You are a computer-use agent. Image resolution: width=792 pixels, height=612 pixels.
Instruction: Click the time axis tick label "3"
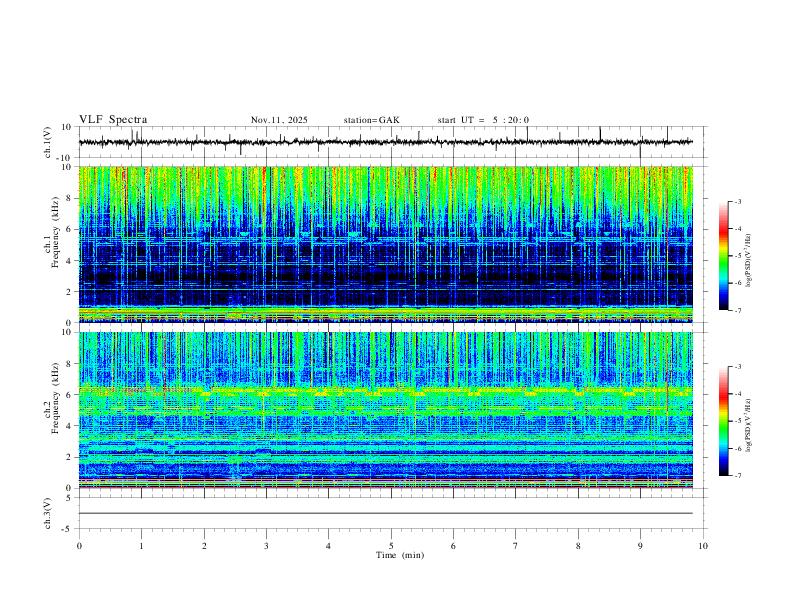click(266, 546)
